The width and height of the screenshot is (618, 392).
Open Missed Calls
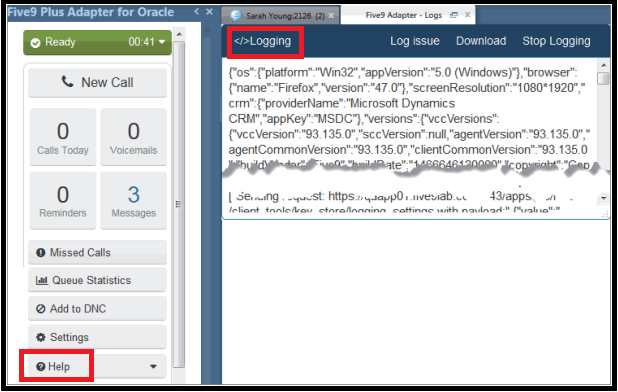pos(97,252)
